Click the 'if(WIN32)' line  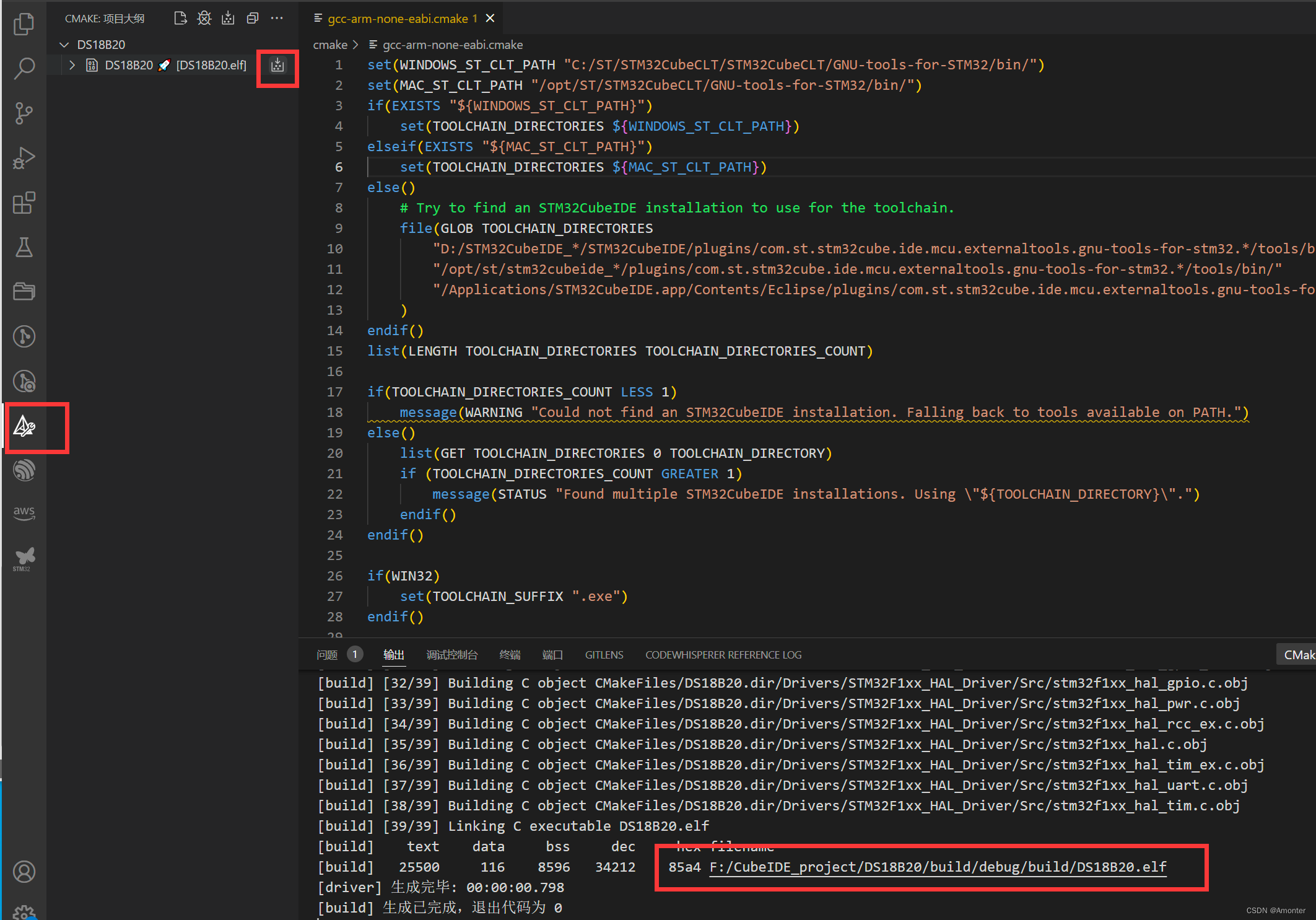403,576
